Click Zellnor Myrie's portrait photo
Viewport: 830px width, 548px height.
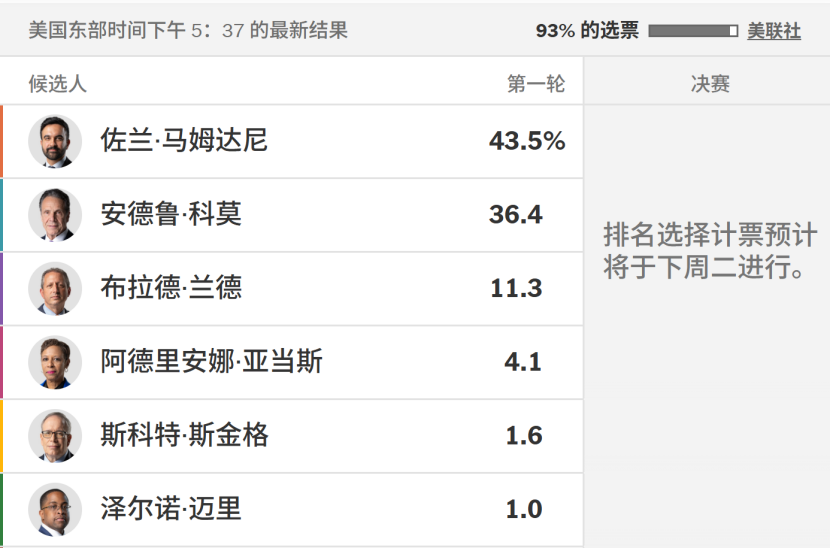pos(55,509)
